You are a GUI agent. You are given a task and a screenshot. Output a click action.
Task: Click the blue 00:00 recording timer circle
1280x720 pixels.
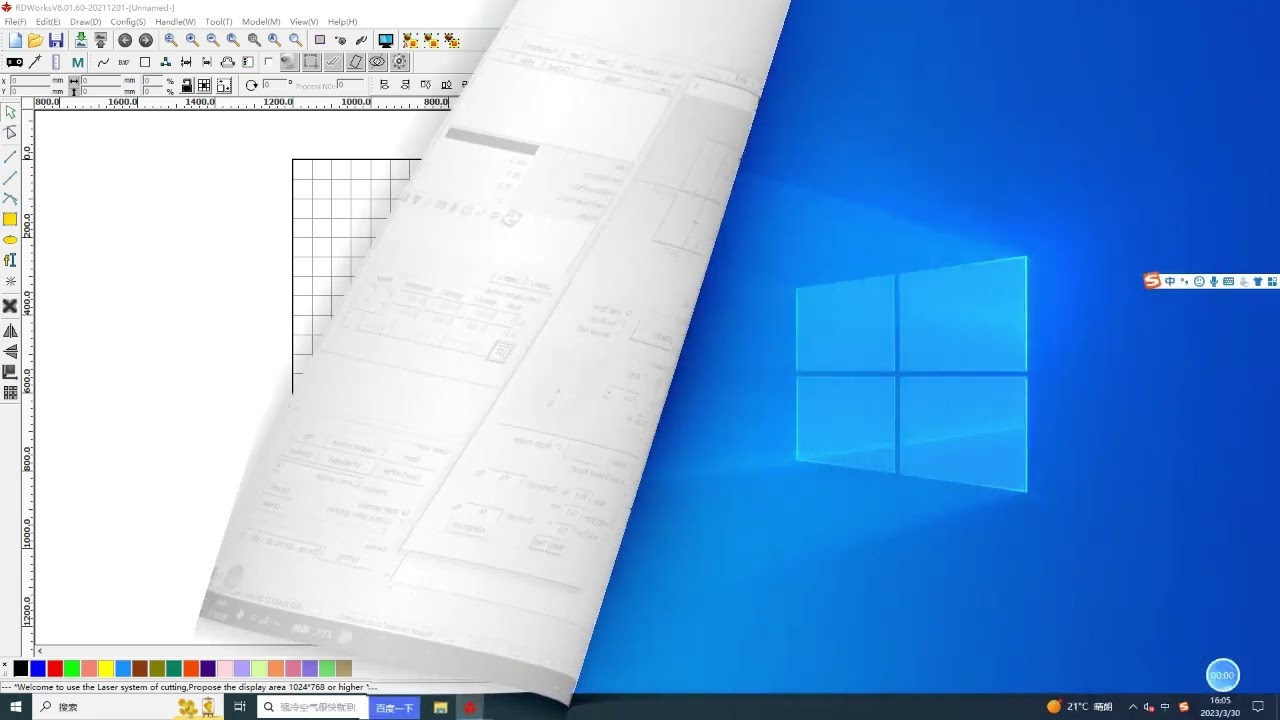click(1222, 675)
